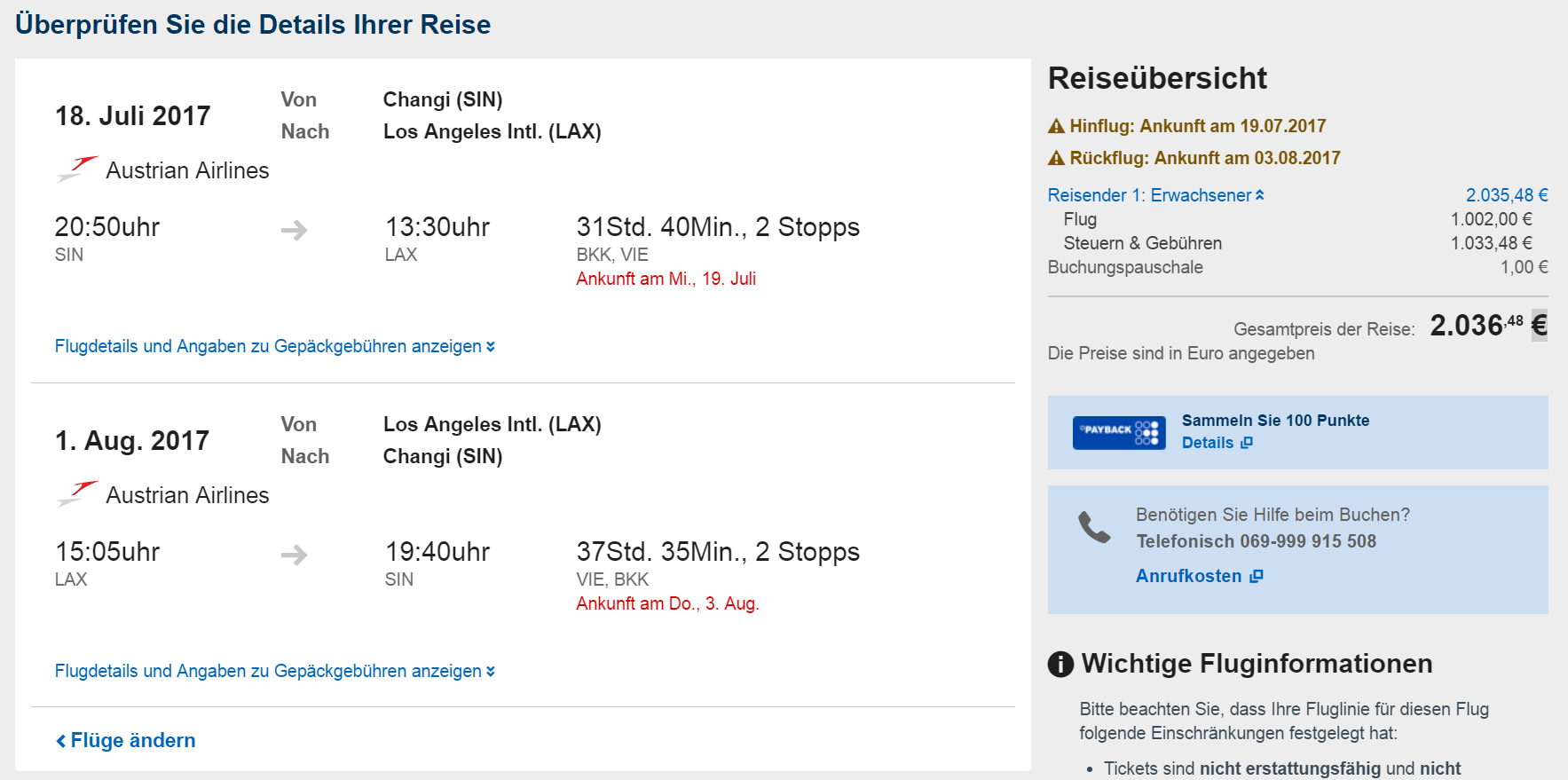Click the Gesamtpreis 2.036 € amount
Viewport: 1568px width, 780px height.
tap(1488, 325)
